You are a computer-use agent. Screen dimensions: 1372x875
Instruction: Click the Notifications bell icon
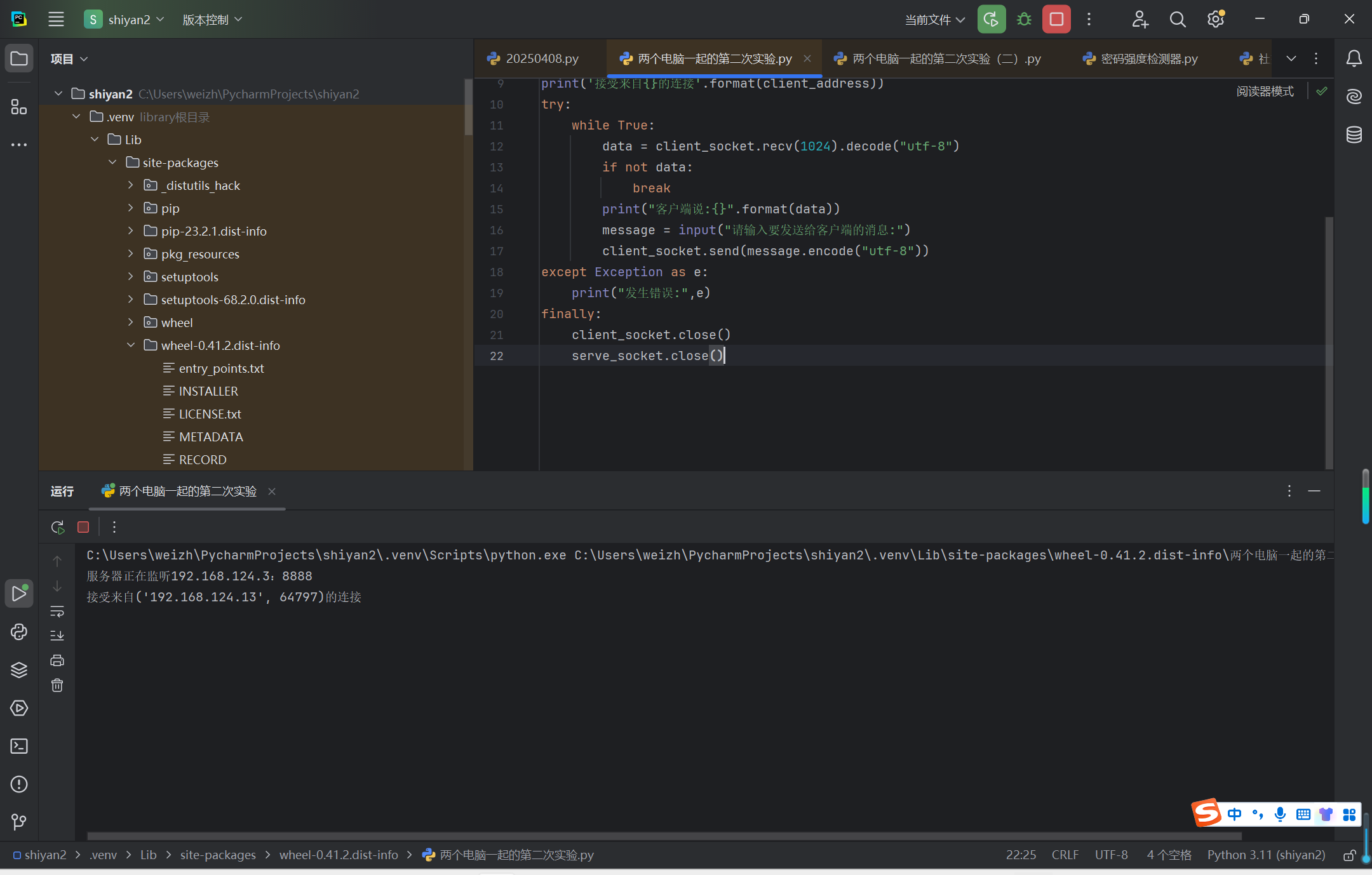(x=1354, y=58)
